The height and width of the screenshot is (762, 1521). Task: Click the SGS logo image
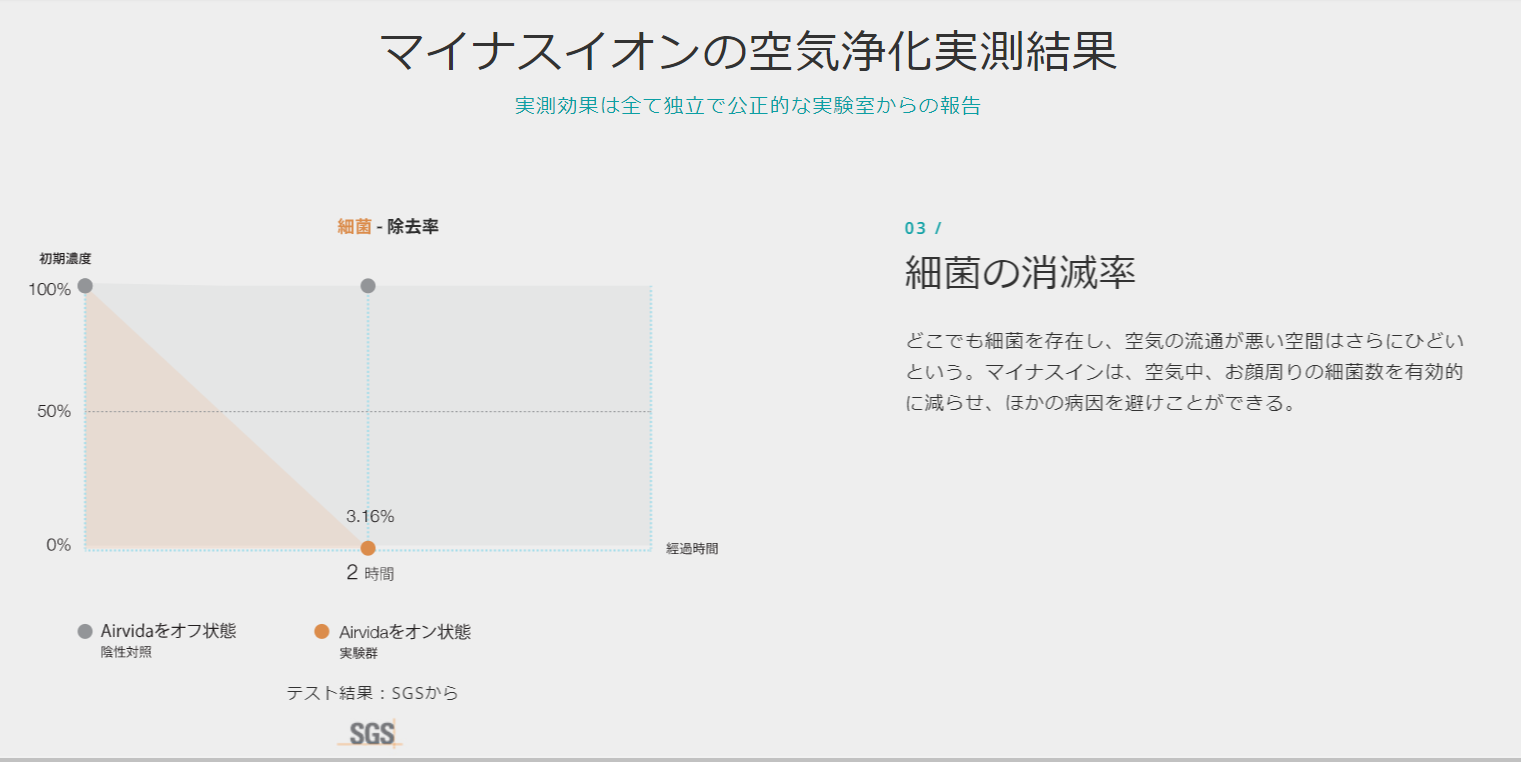(370, 733)
